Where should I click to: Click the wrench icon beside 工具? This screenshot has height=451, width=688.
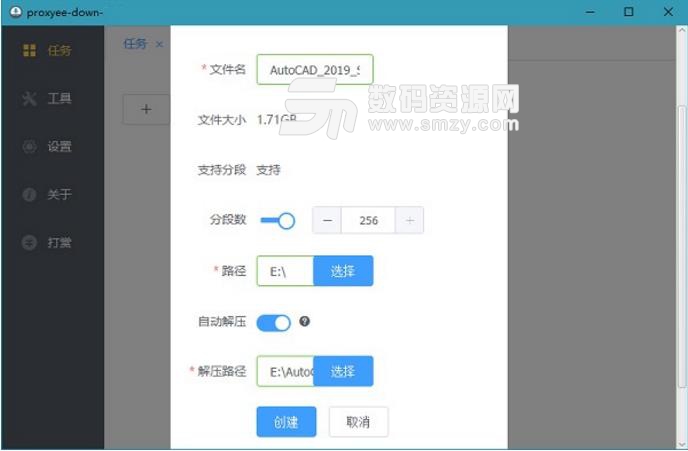(x=29, y=98)
